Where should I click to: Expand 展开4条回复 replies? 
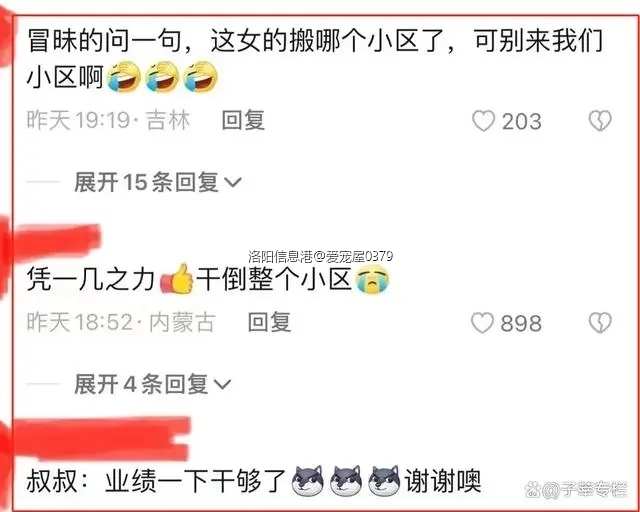coord(153,384)
